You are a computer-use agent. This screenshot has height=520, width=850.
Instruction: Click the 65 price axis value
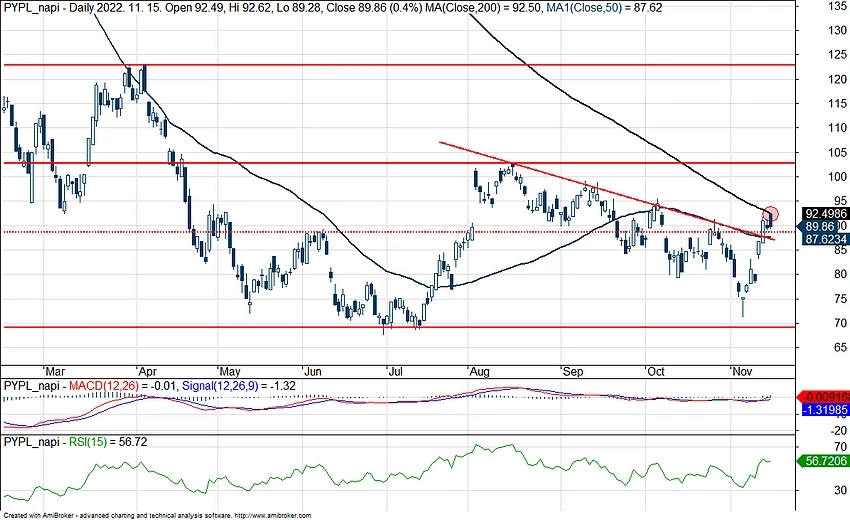(840, 347)
